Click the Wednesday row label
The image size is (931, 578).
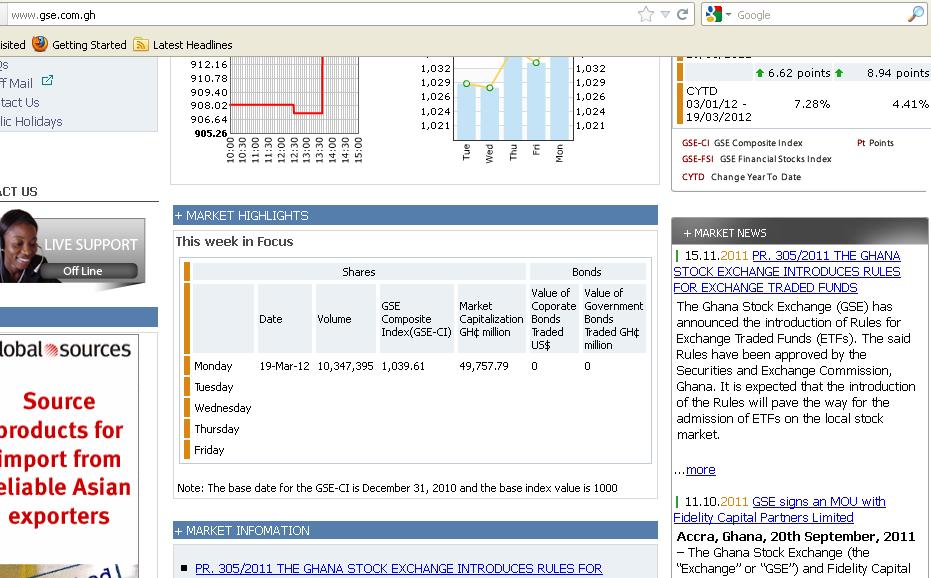223,408
